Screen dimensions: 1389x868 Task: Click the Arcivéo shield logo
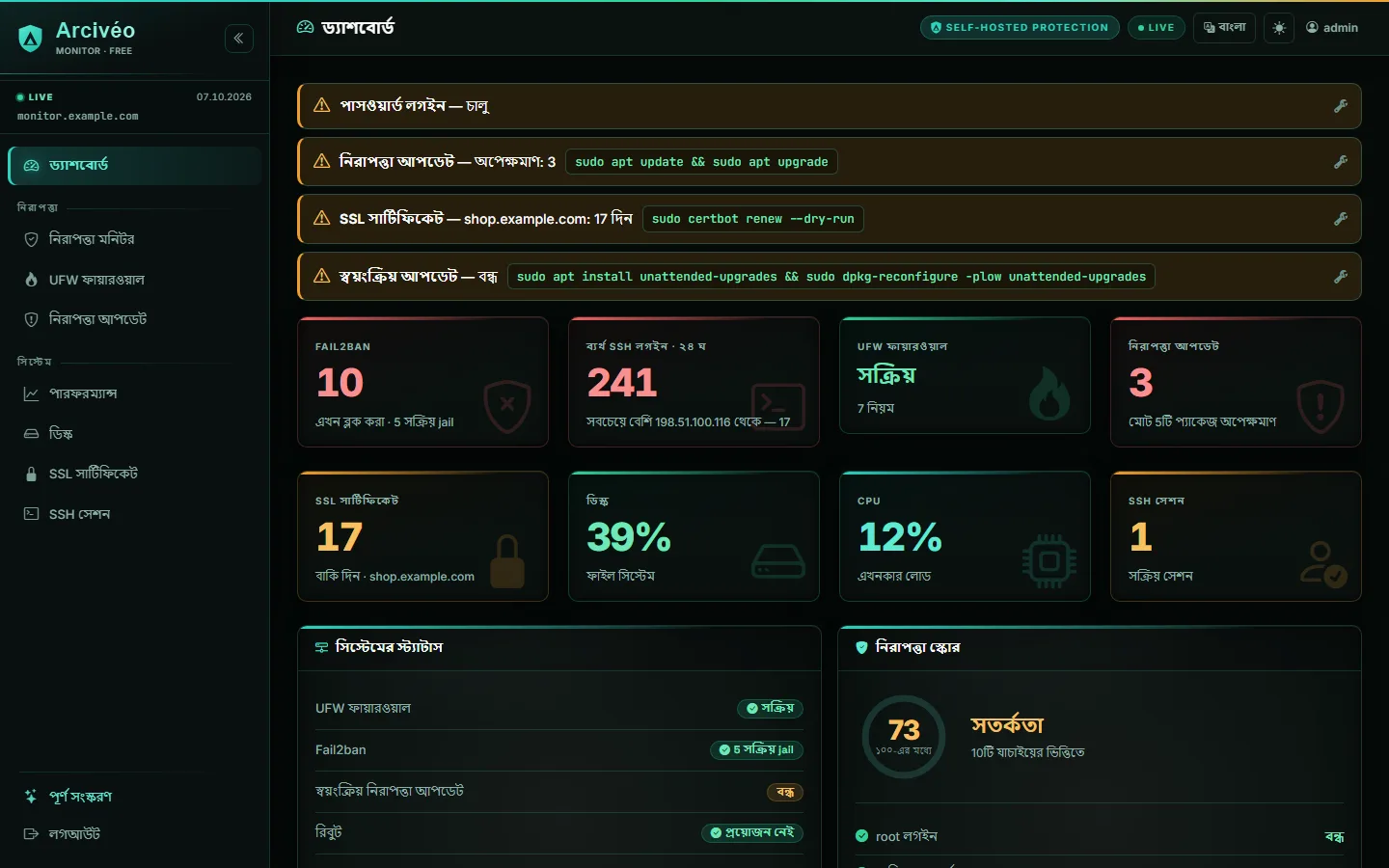(31, 39)
